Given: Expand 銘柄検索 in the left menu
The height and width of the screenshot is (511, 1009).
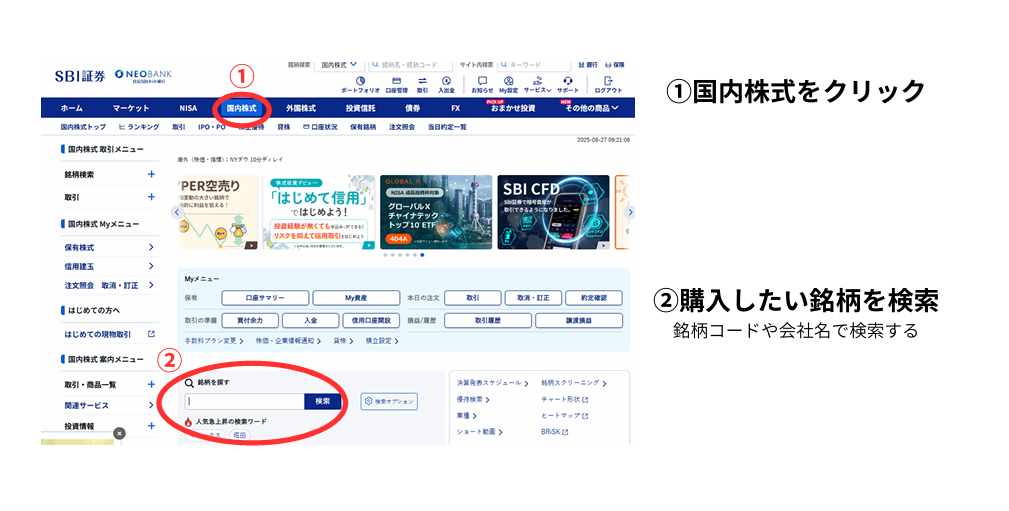Looking at the screenshot, I should point(151,174).
